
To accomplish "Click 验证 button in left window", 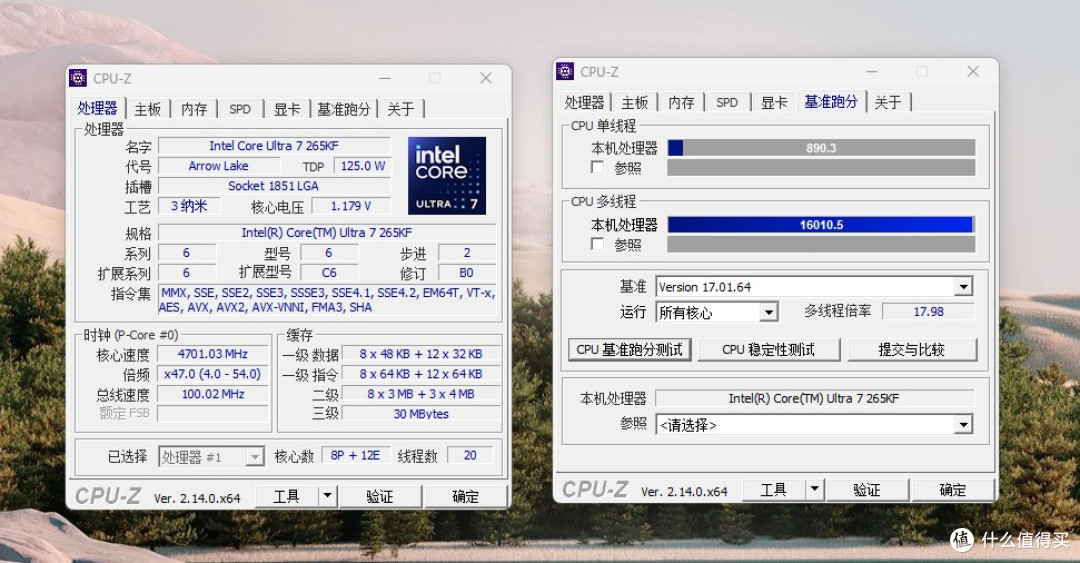I will pos(380,496).
